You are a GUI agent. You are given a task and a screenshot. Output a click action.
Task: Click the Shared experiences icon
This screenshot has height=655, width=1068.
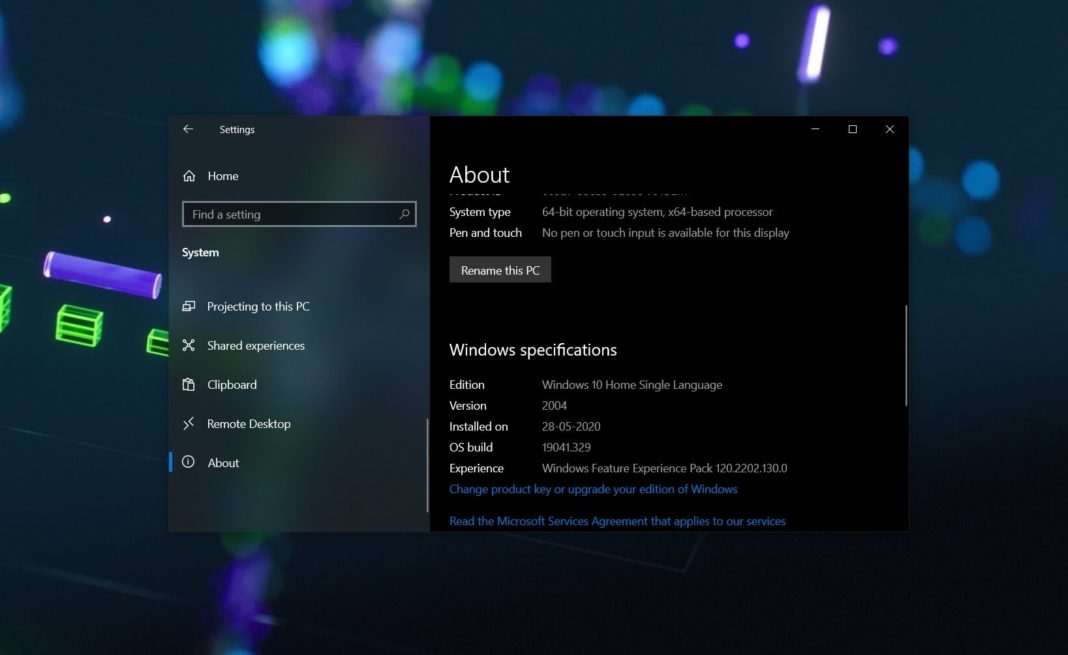coord(189,345)
